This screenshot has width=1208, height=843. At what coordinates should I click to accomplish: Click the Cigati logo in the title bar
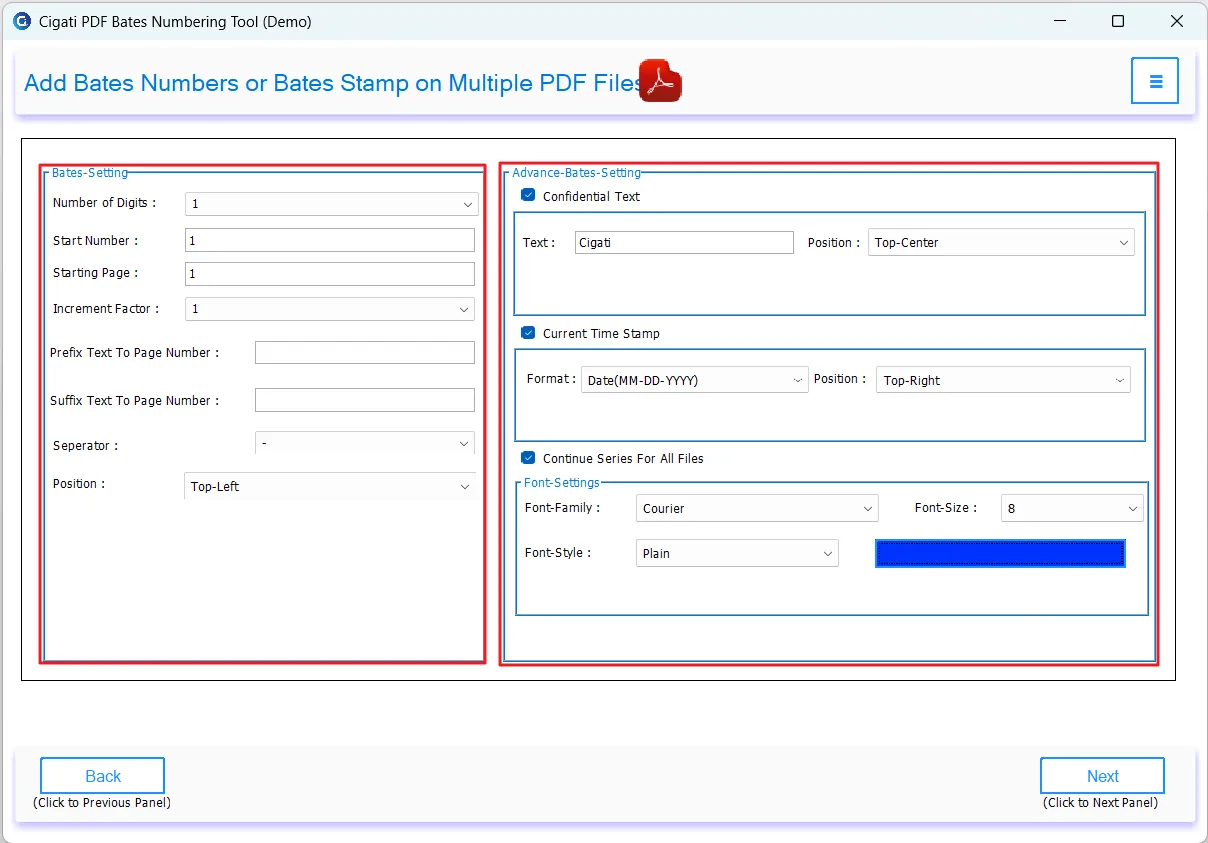(x=21, y=20)
